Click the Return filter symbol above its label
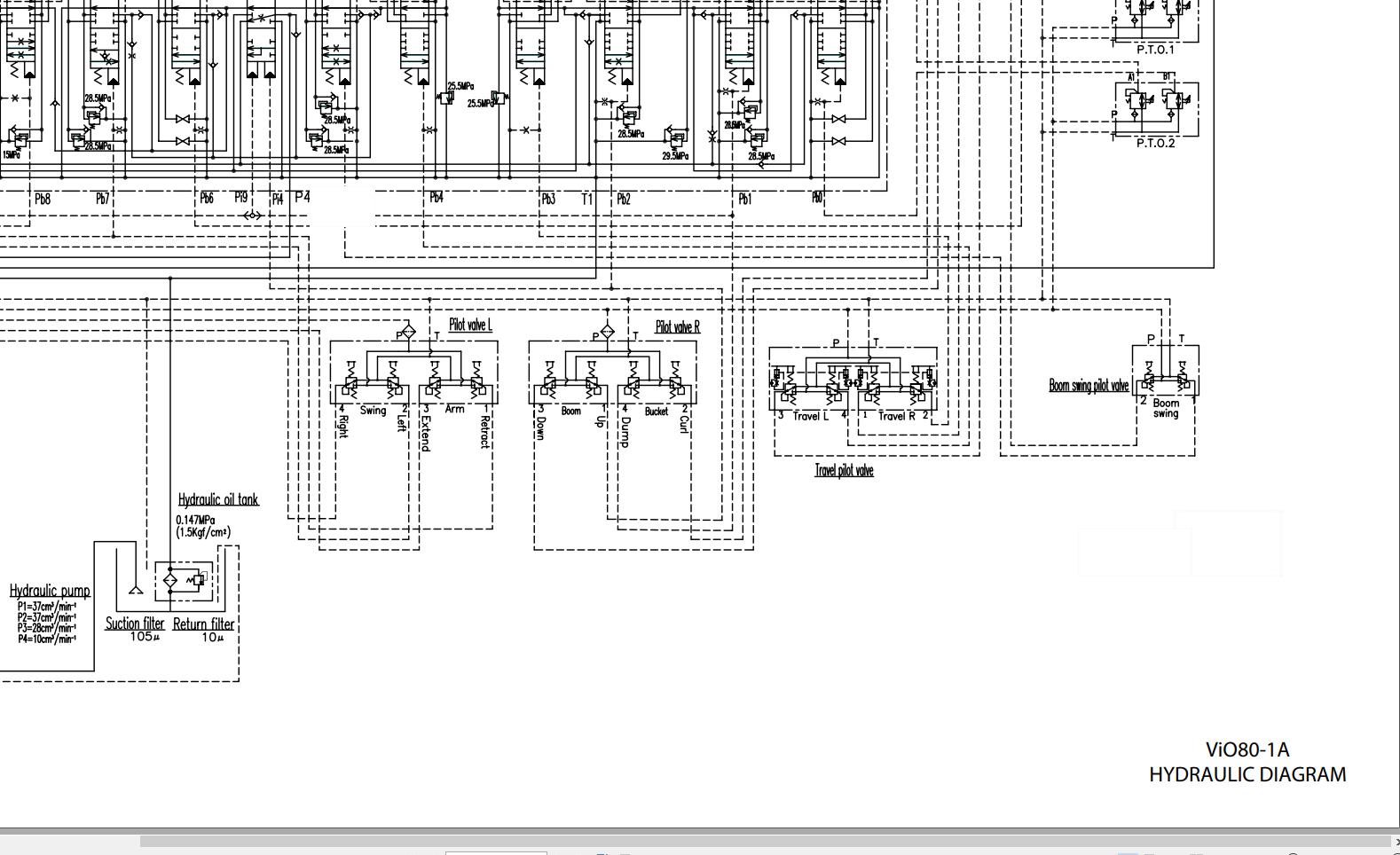 point(185,580)
